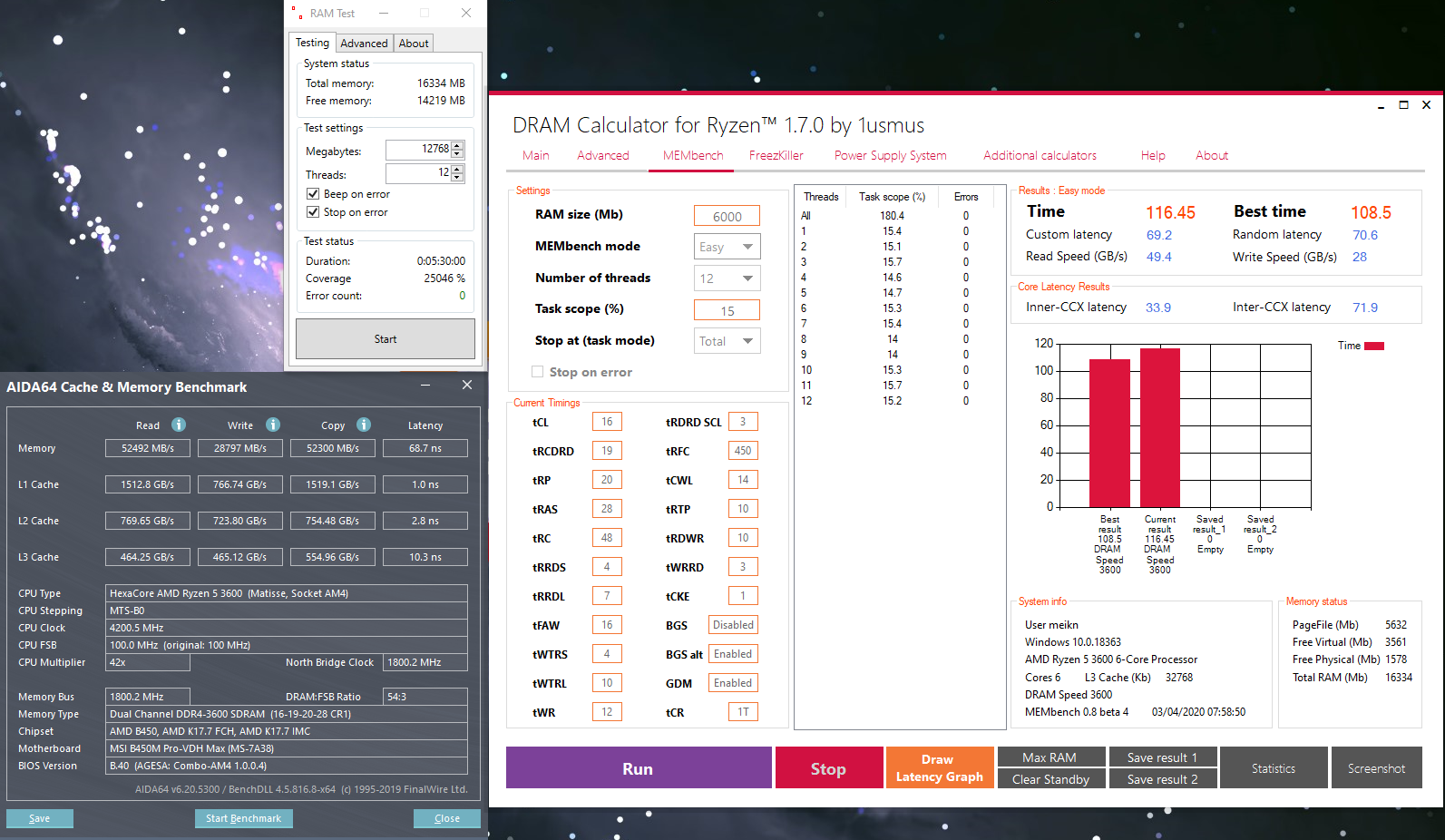Switch to the Testing tab in RAM Test

click(312, 43)
